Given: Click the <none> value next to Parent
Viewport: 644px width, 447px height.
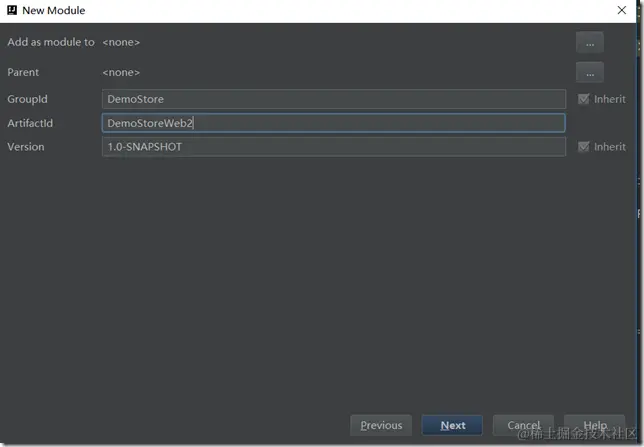Looking at the screenshot, I should click(x=121, y=73).
